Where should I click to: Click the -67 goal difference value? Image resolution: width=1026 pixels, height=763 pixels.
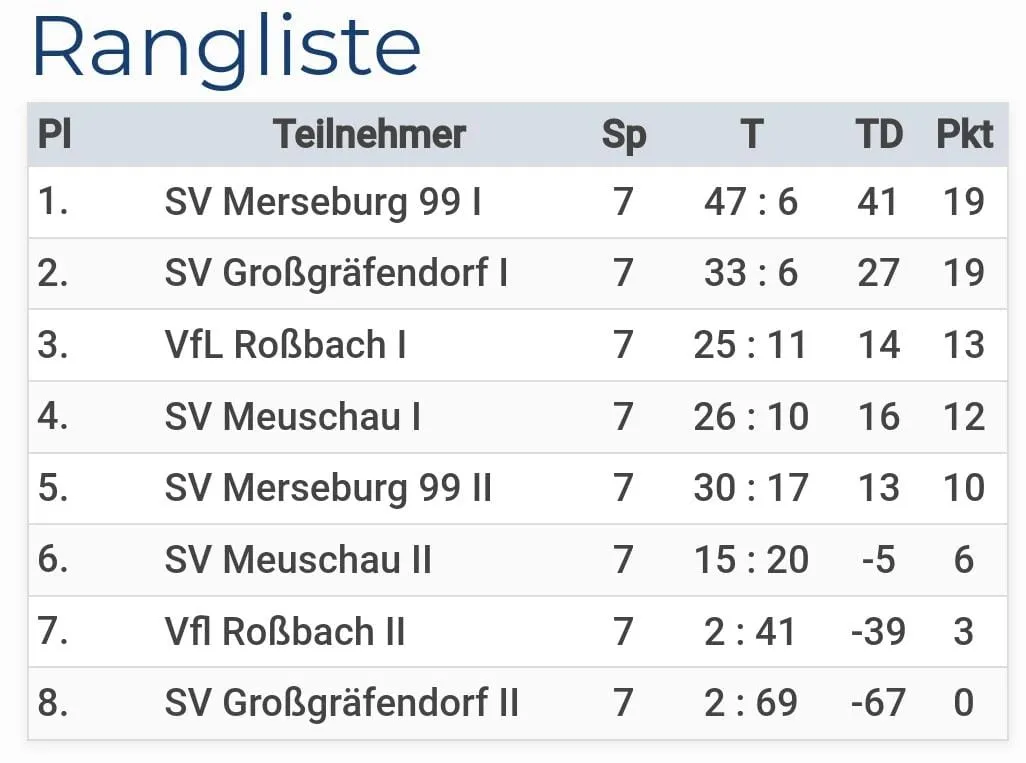[878, 702]
